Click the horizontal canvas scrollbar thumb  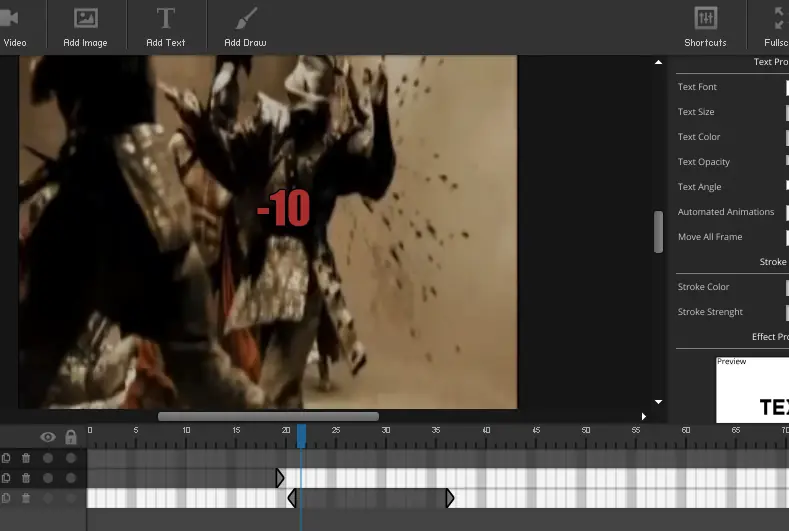[x=268, y=416]
